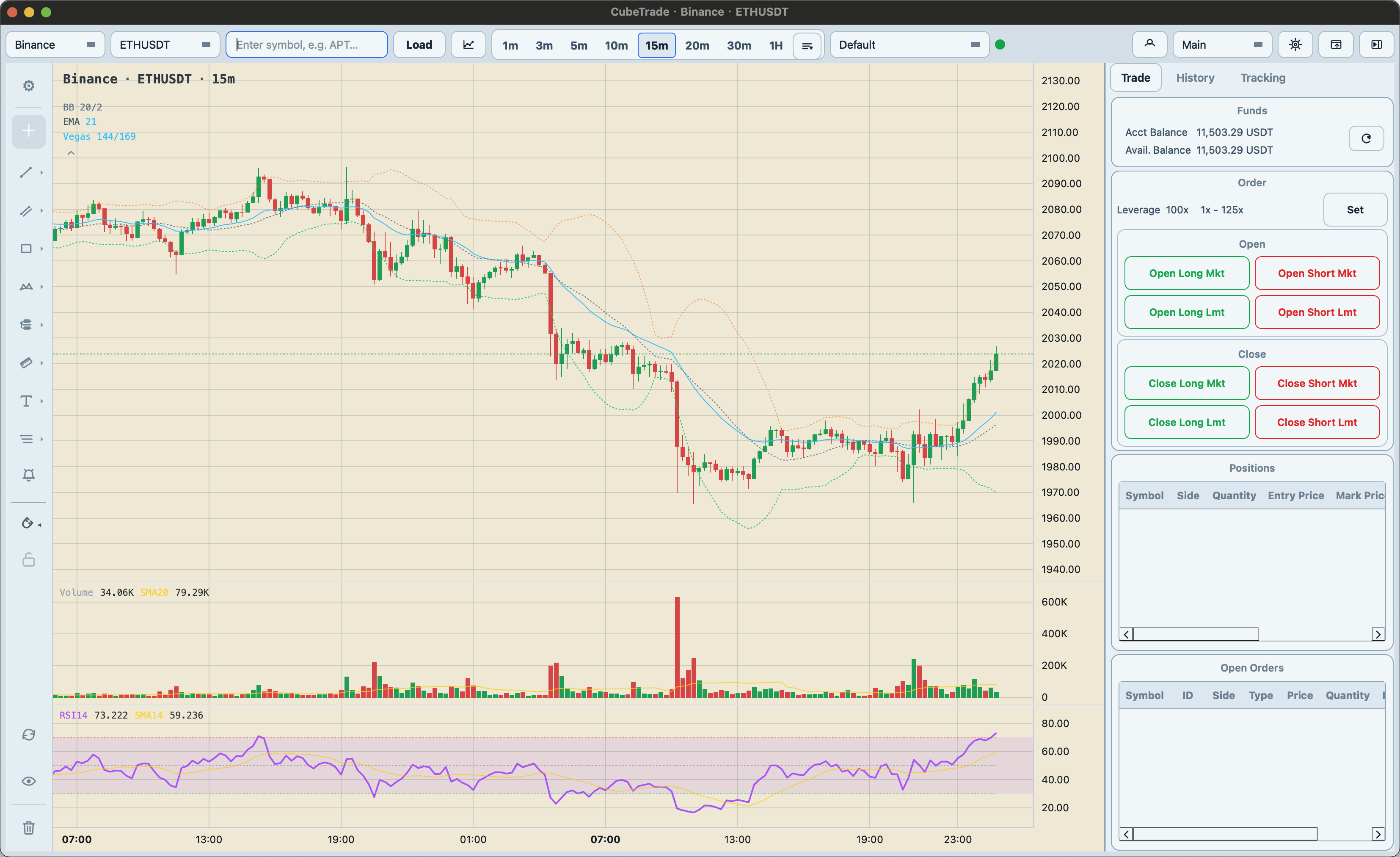This screenshot has height=857, width=1400.
Task: Select the 30m timeframe
Action: [x=739, y=45]
